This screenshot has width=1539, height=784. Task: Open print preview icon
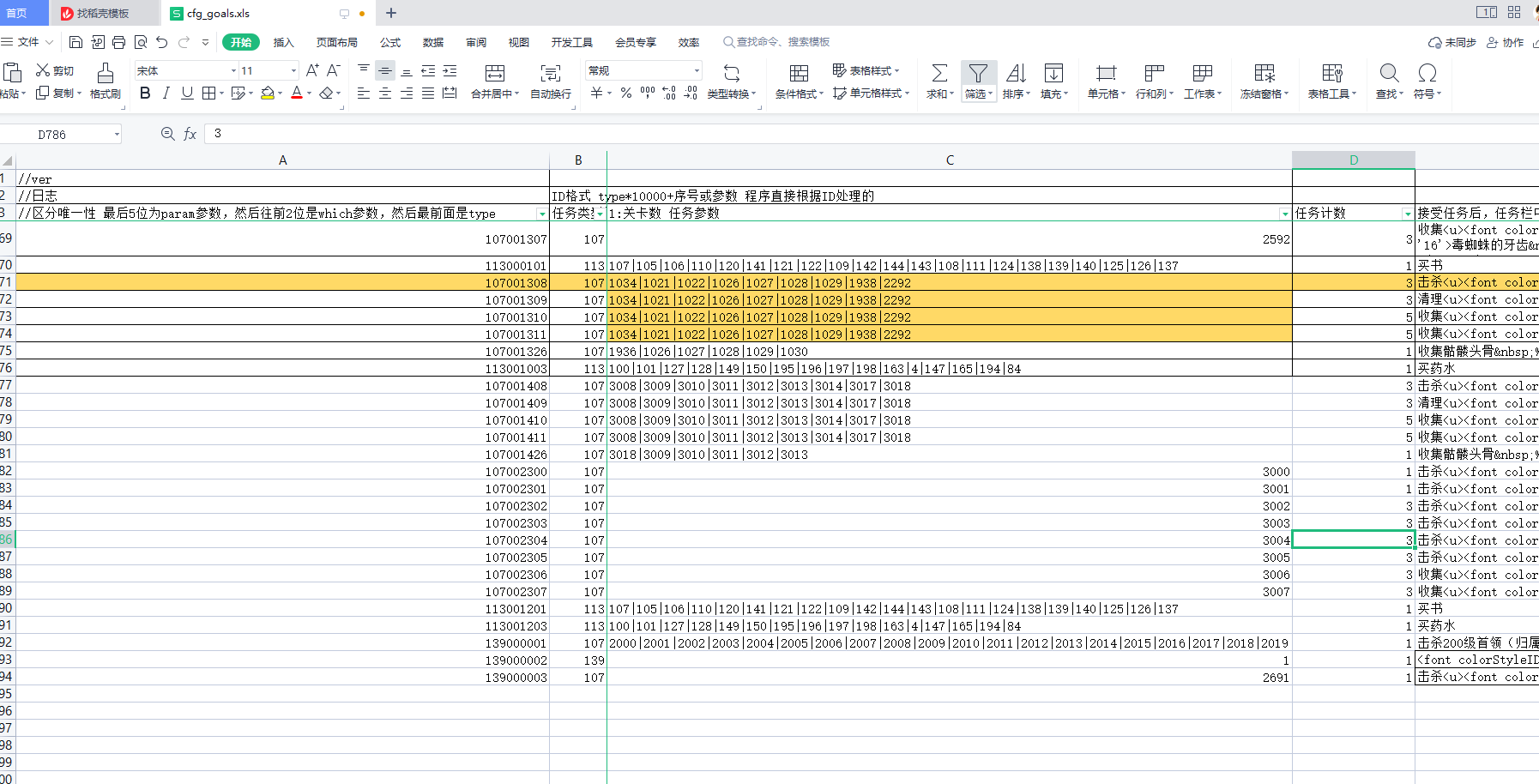click(x=140, y=42)
